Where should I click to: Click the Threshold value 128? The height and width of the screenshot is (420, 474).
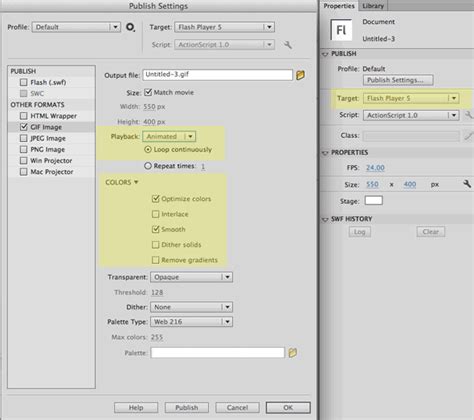[157, 292]
